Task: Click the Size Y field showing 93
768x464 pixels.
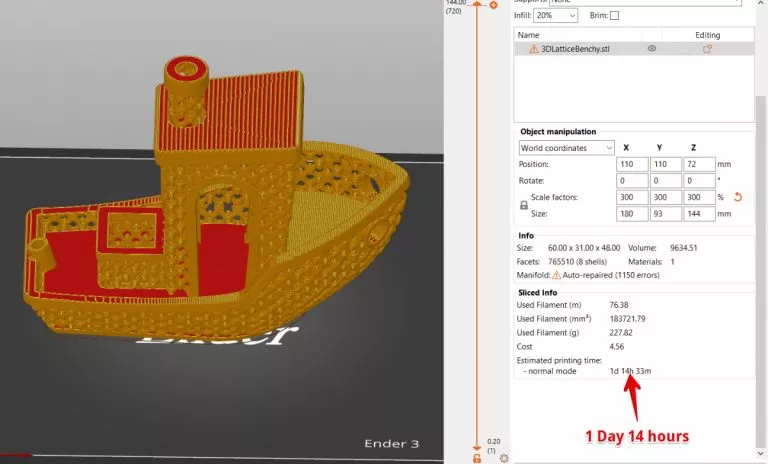Action: point(666,214)
